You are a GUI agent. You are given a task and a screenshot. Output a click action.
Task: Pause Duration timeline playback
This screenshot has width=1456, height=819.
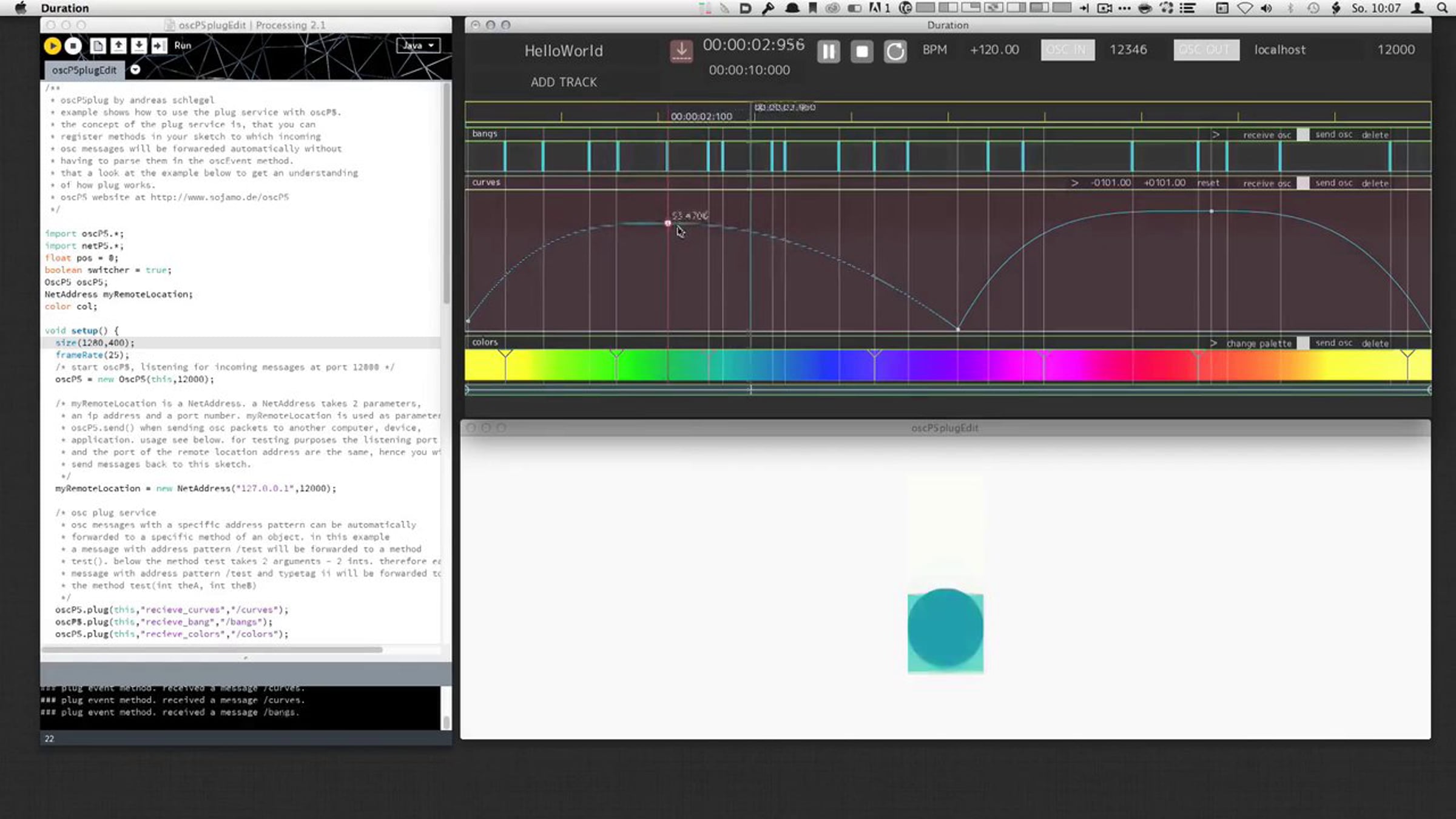coord(828,51)
